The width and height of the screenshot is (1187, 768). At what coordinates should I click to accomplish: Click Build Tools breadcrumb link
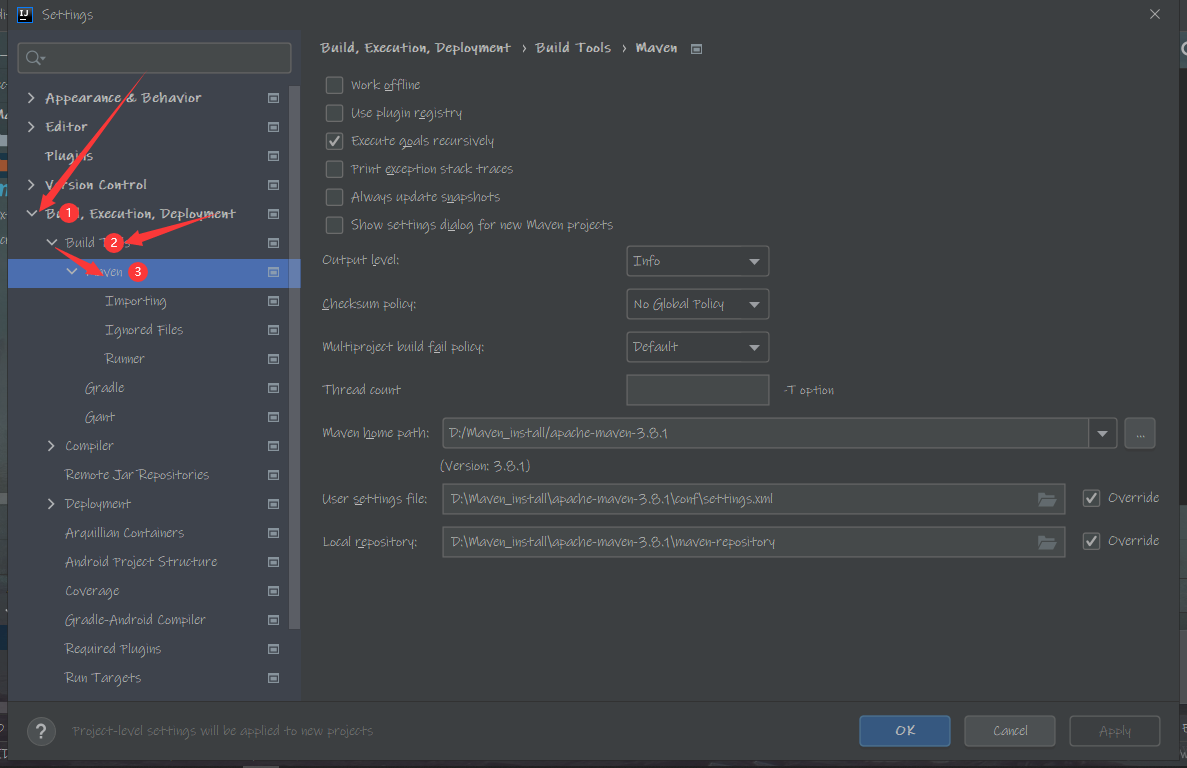pyautogui.click(x=573, y=48)
